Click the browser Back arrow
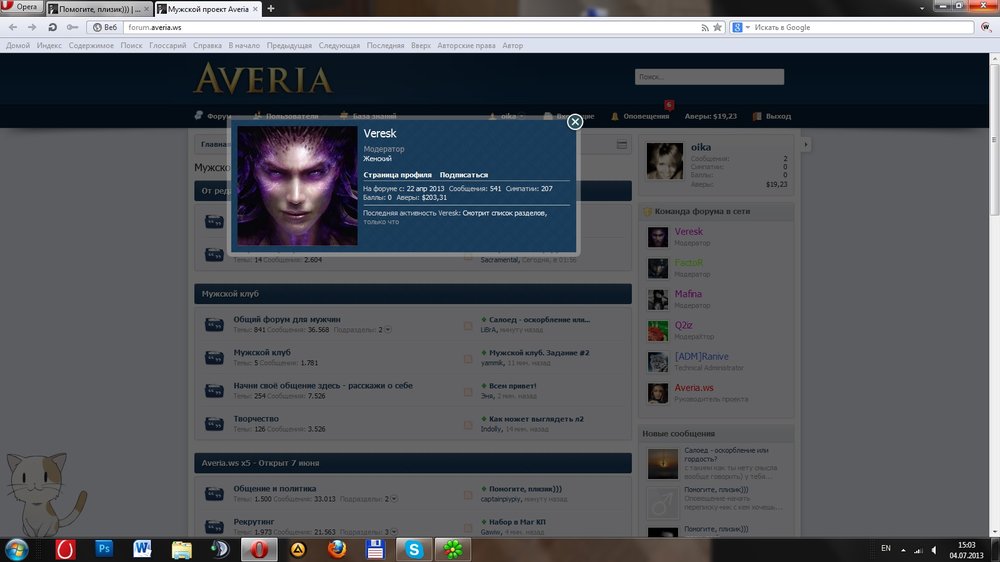Viewport: 1000px width, 562px height. [x=12, y=27]
